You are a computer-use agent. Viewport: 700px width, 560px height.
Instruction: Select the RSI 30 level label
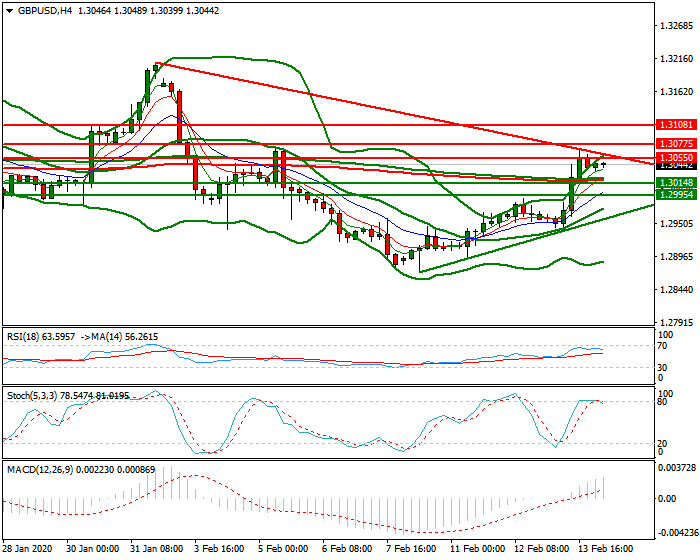click(x=662, y=368)
